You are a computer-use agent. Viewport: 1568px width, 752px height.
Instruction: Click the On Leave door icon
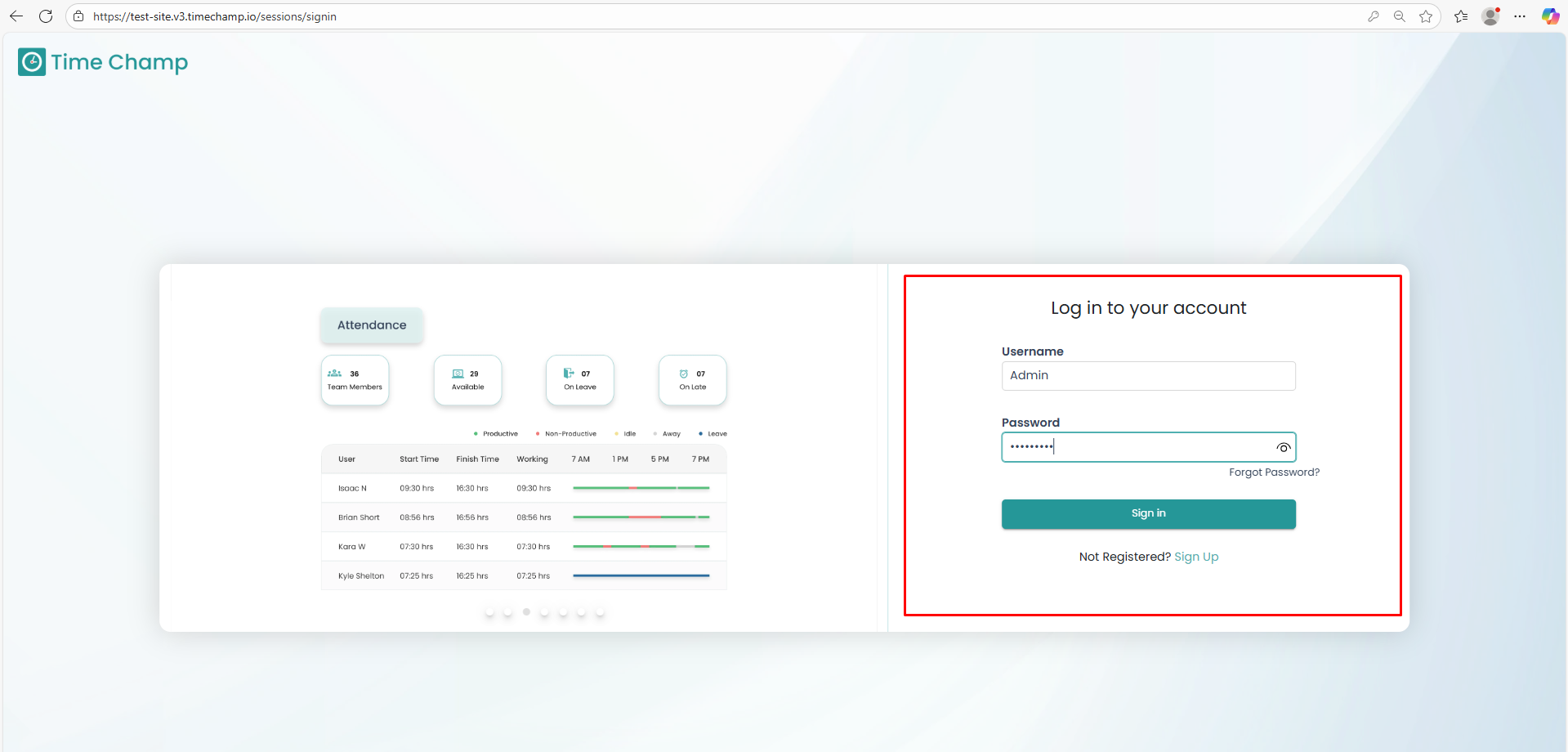click(x=569, y=374)
